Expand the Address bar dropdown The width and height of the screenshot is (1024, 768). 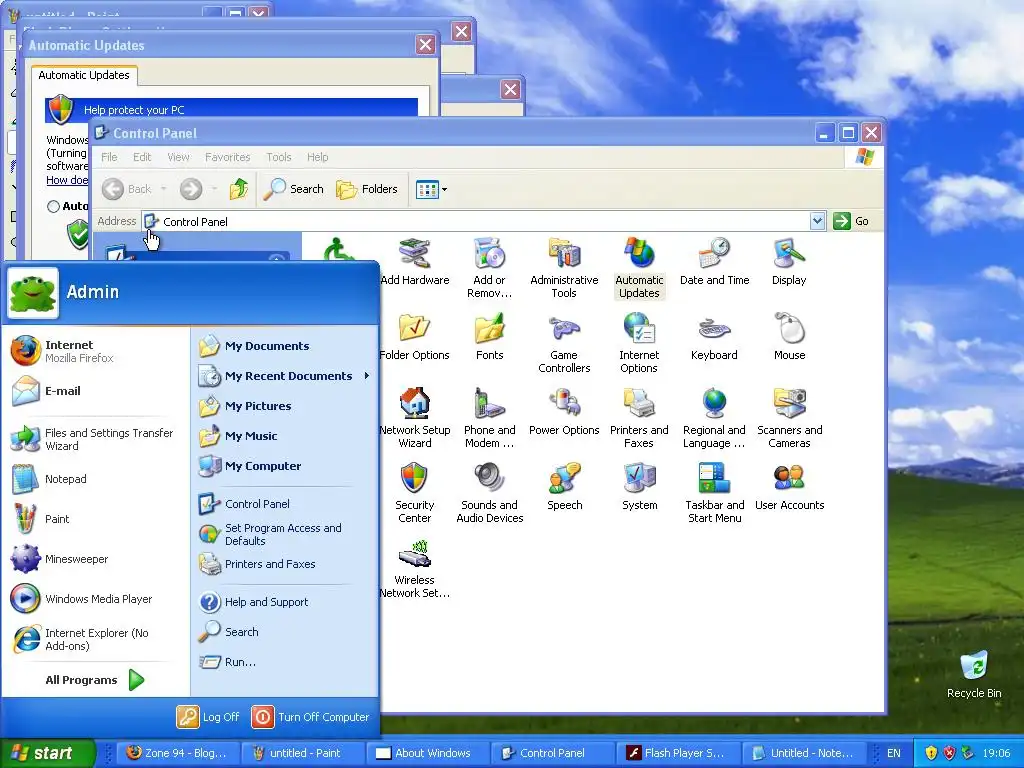point(817,221)
